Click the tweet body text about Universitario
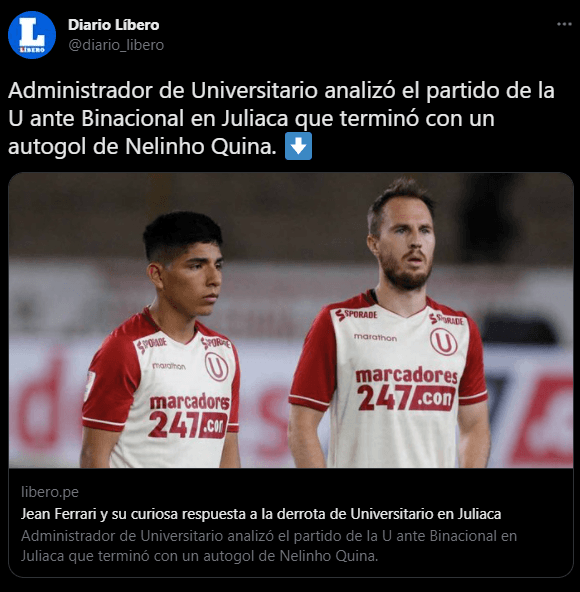This screenshot has width=580, height=592. pyautogui.click(x=281, y=118)
